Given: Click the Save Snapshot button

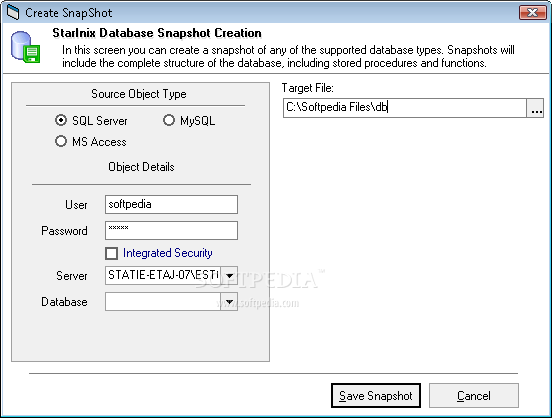Looking at the screenshot, I should (x=376, y=395).
